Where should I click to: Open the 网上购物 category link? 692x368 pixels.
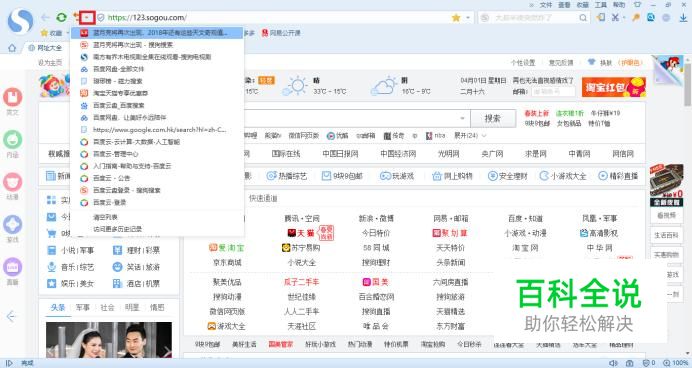point(452,176)
